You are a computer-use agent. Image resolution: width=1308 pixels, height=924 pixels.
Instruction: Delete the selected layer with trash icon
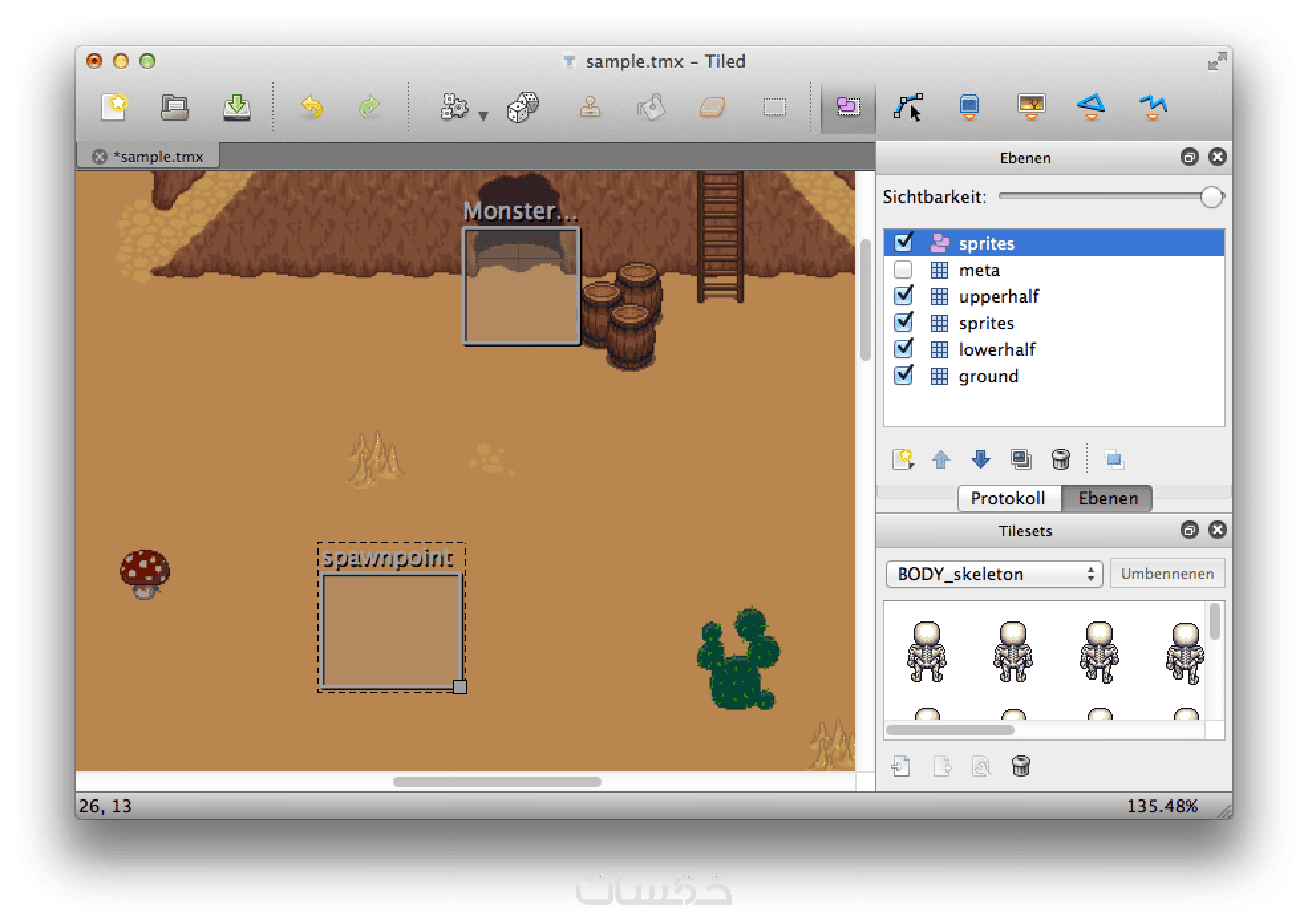1061,459
